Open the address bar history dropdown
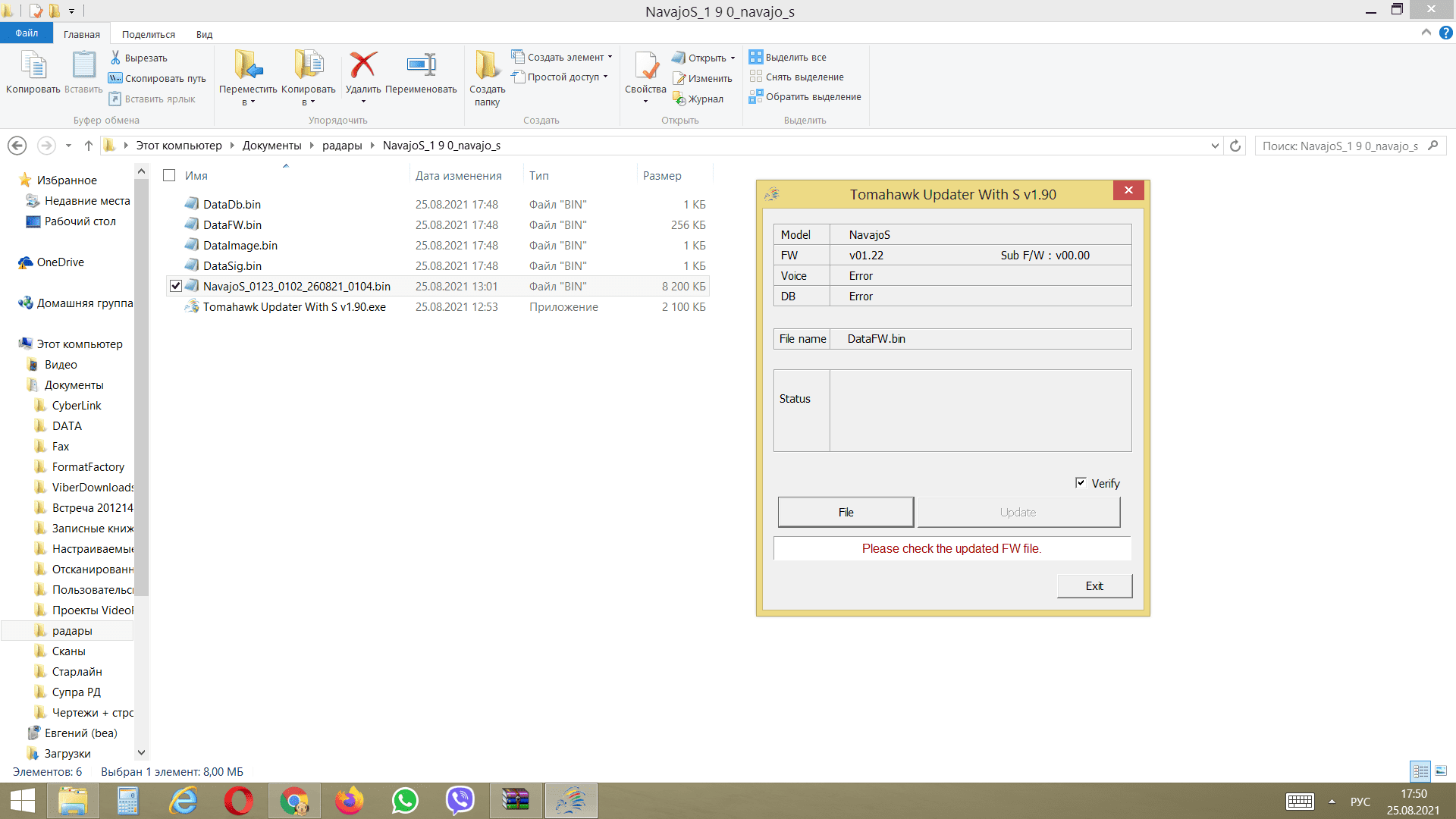This screenshot has width=1456, height=819. click(1215, 146)
